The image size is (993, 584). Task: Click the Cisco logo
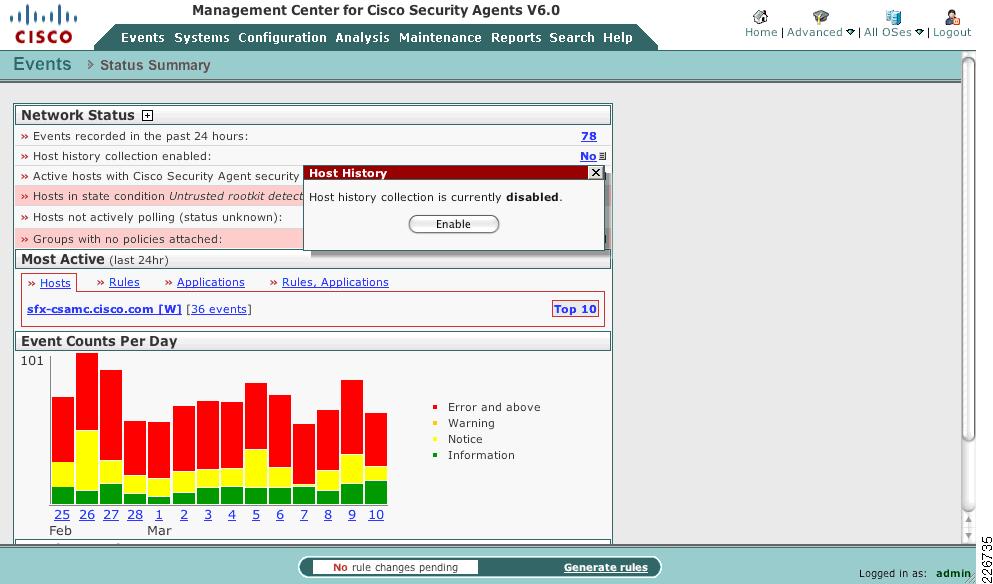[x=43, y=25]
